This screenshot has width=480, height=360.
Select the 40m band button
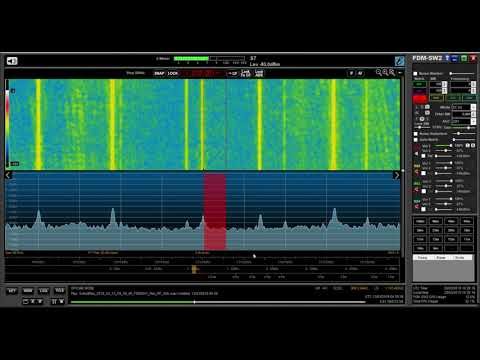467,221
